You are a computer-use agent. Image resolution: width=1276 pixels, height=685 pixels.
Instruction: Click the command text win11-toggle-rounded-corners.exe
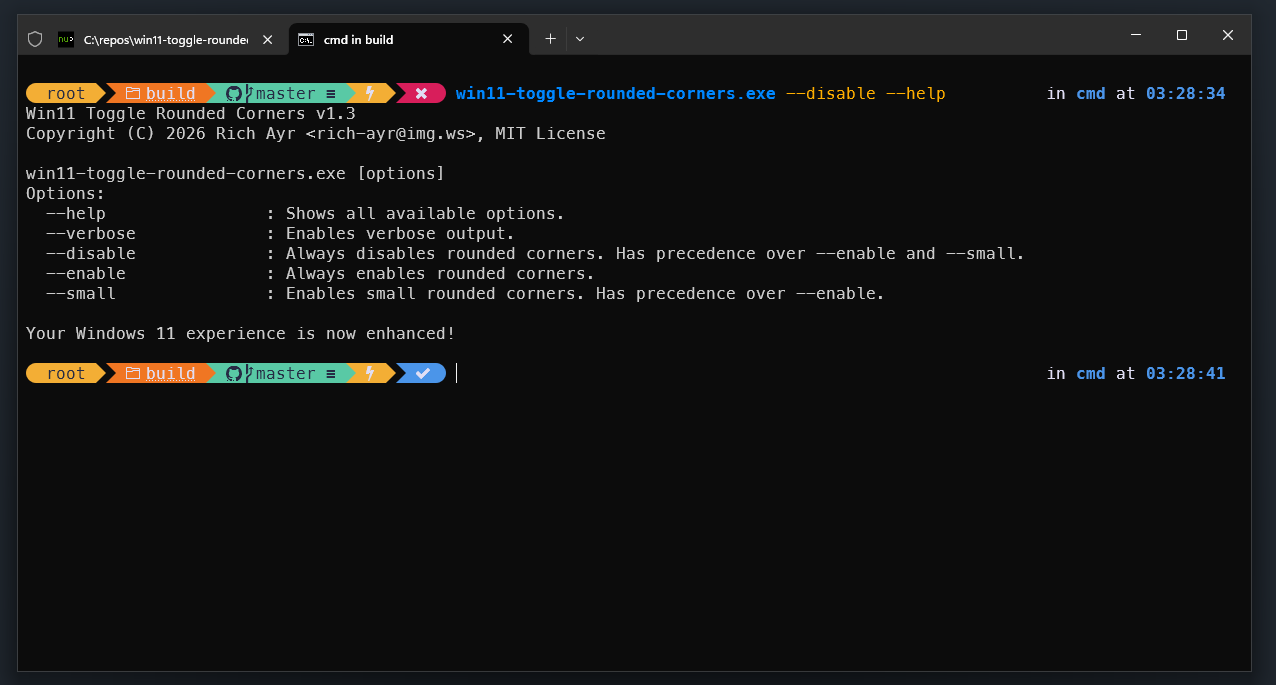coord(616,93)
